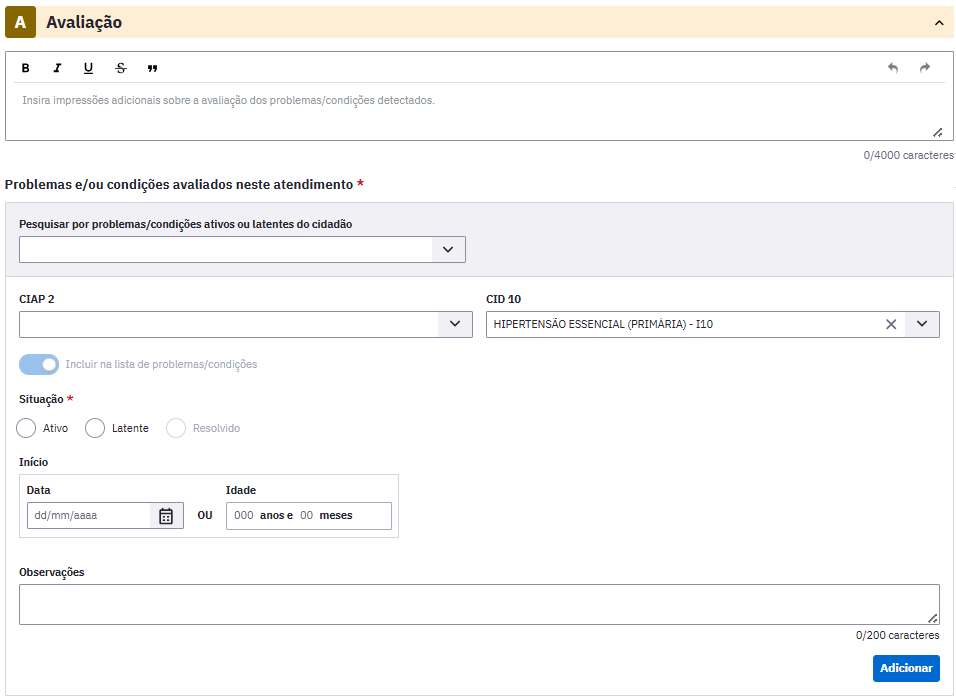Undo the last edit
The width and height of the screenshot is (956, 699).
[893, 68]
